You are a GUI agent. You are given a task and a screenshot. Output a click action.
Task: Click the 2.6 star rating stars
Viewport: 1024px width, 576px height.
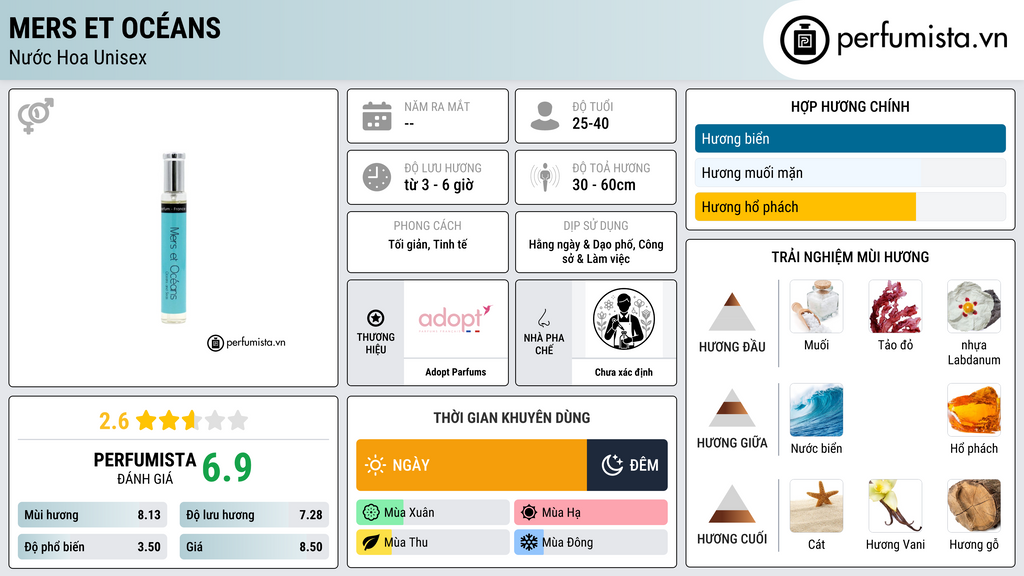(x=192, y=420)
